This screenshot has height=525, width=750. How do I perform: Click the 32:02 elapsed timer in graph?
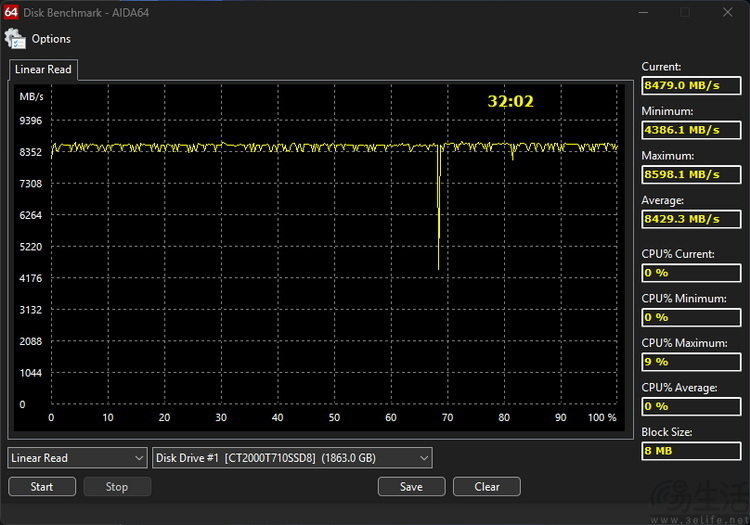[x=510, y=101]
